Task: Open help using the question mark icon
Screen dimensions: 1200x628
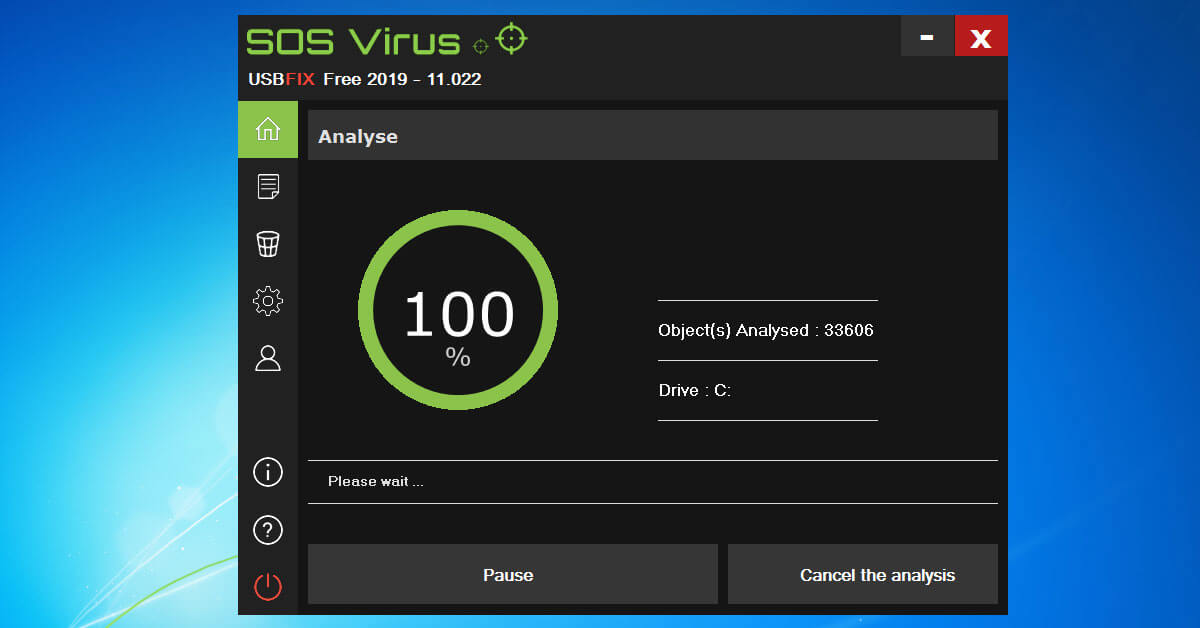Action: [x=267, y=530]
